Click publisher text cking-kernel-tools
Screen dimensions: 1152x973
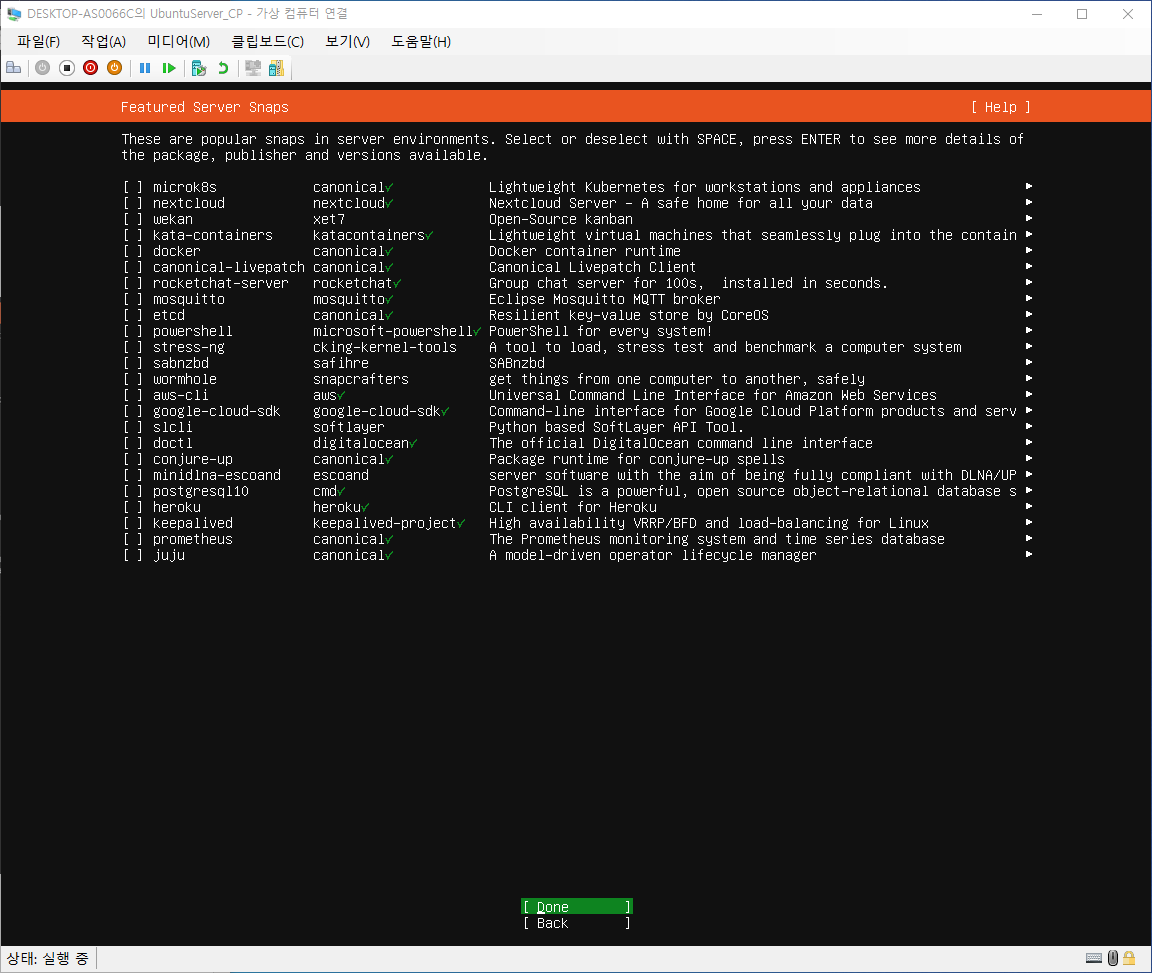(x=385, y=348)
